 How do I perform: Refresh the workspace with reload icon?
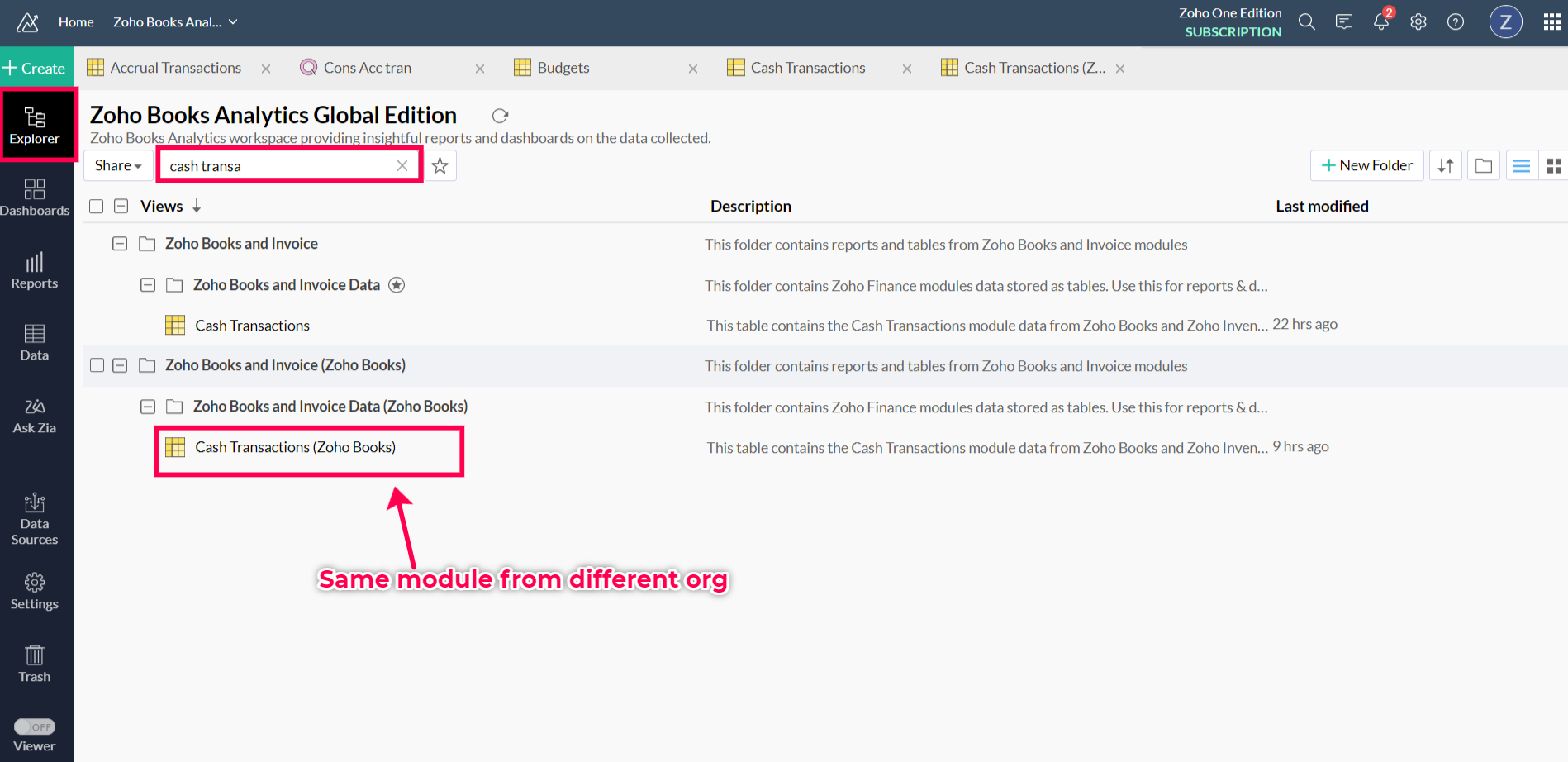500,116
